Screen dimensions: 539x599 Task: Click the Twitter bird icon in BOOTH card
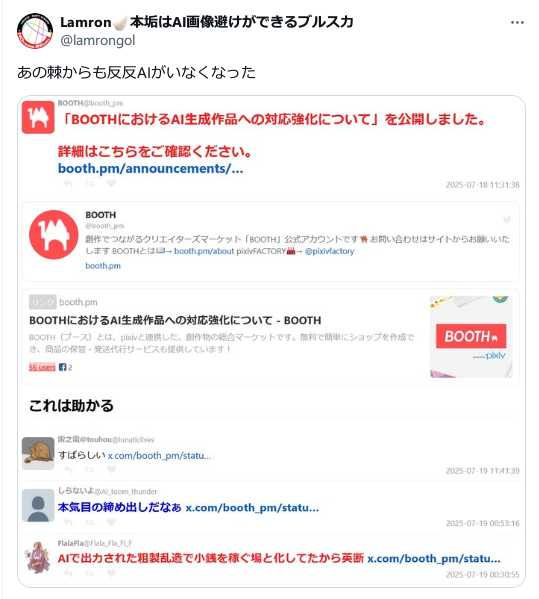[x=507, y=219]
